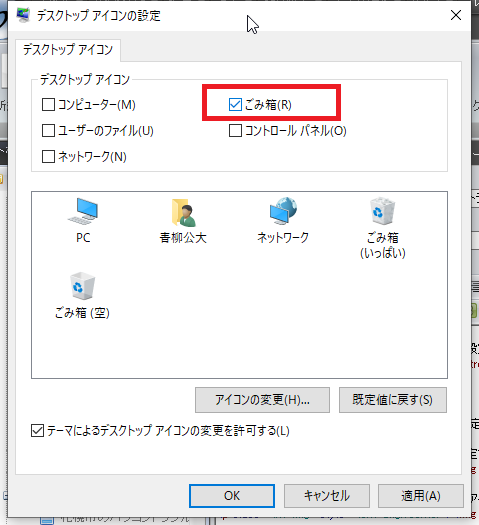
Task: Uncheck the ごみ箱(R) checkbox
Action: tap(235, 105)
